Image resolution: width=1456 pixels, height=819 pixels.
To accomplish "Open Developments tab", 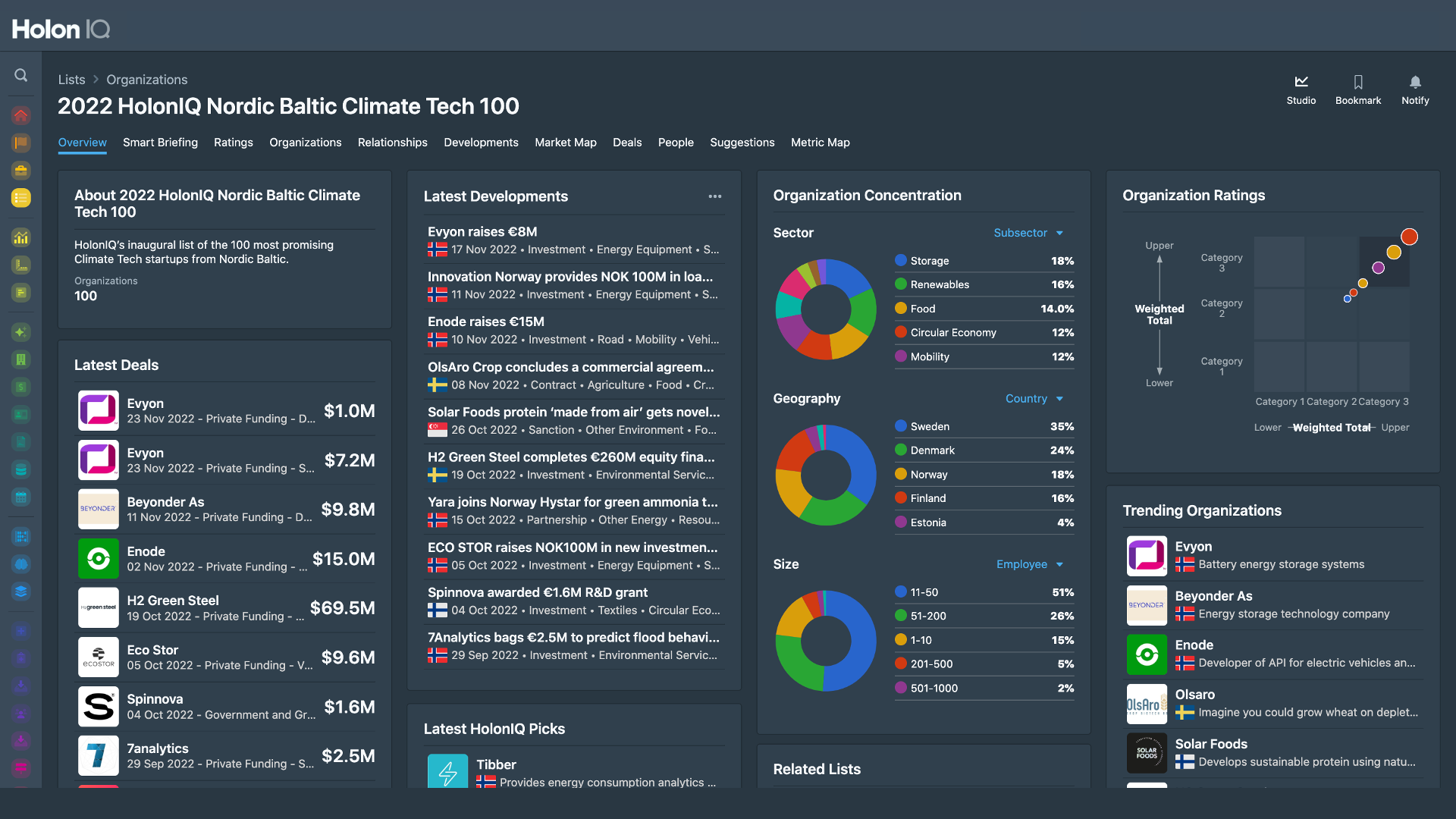I will tap(481, 143).
